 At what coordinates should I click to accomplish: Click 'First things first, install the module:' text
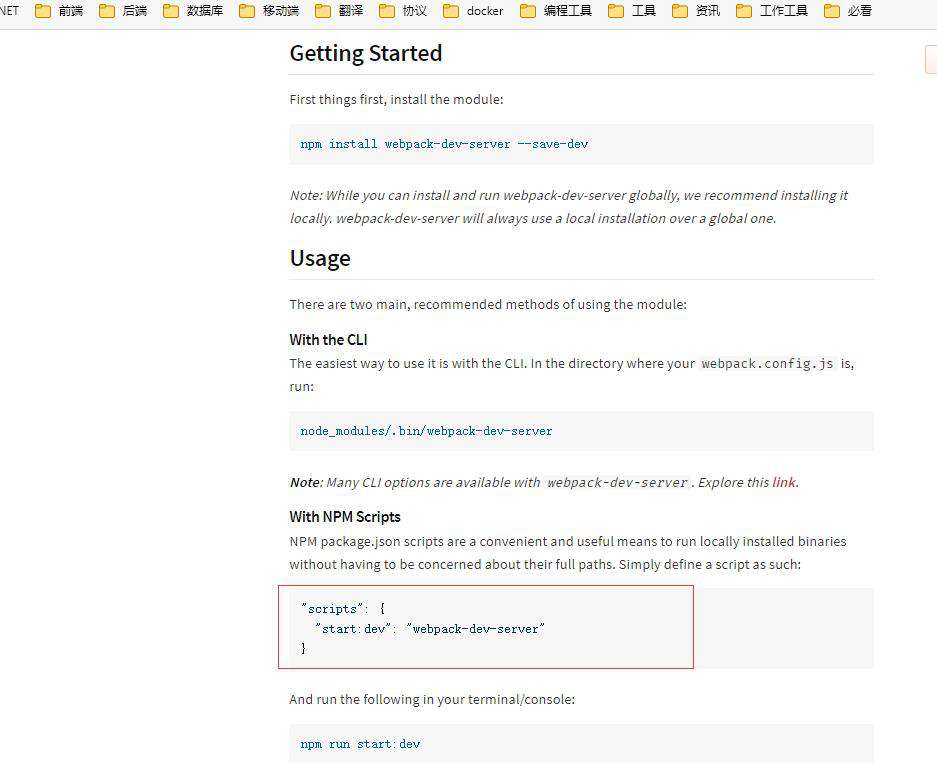396,99
